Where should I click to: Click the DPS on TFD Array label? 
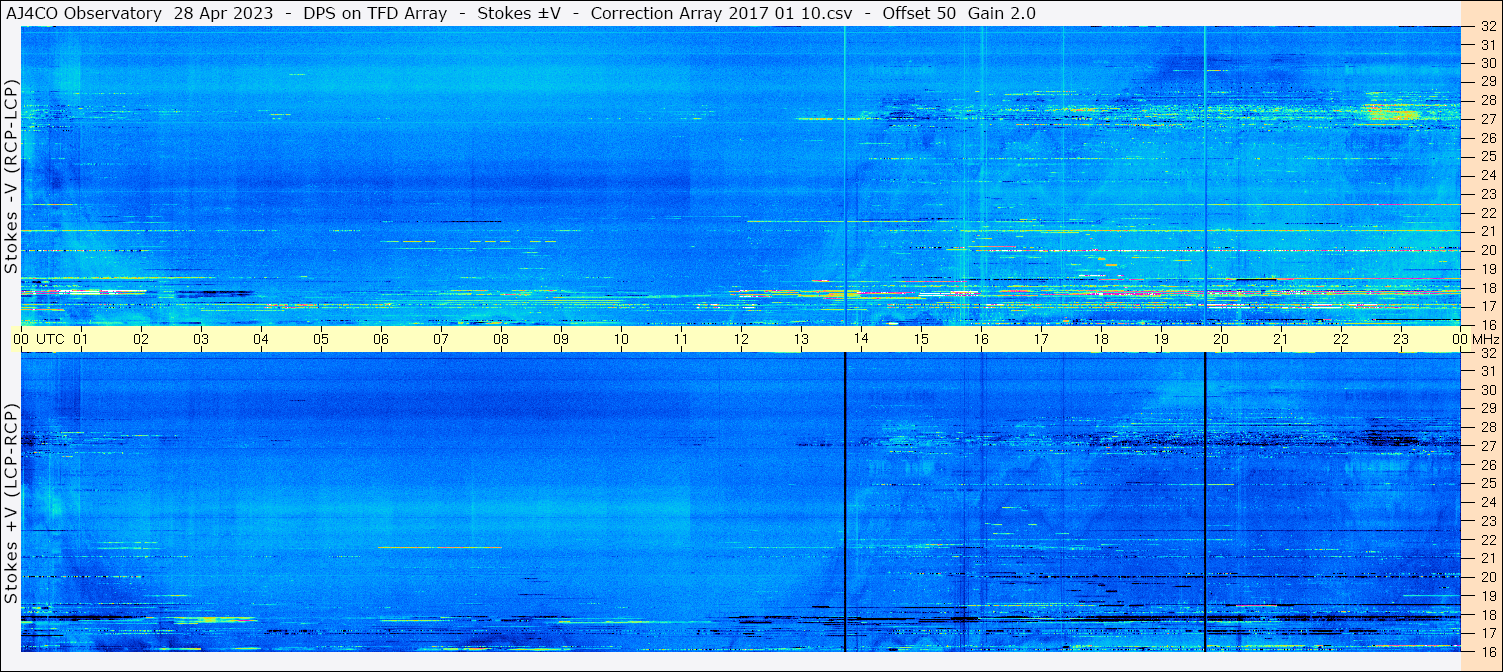tap(375, 13)
